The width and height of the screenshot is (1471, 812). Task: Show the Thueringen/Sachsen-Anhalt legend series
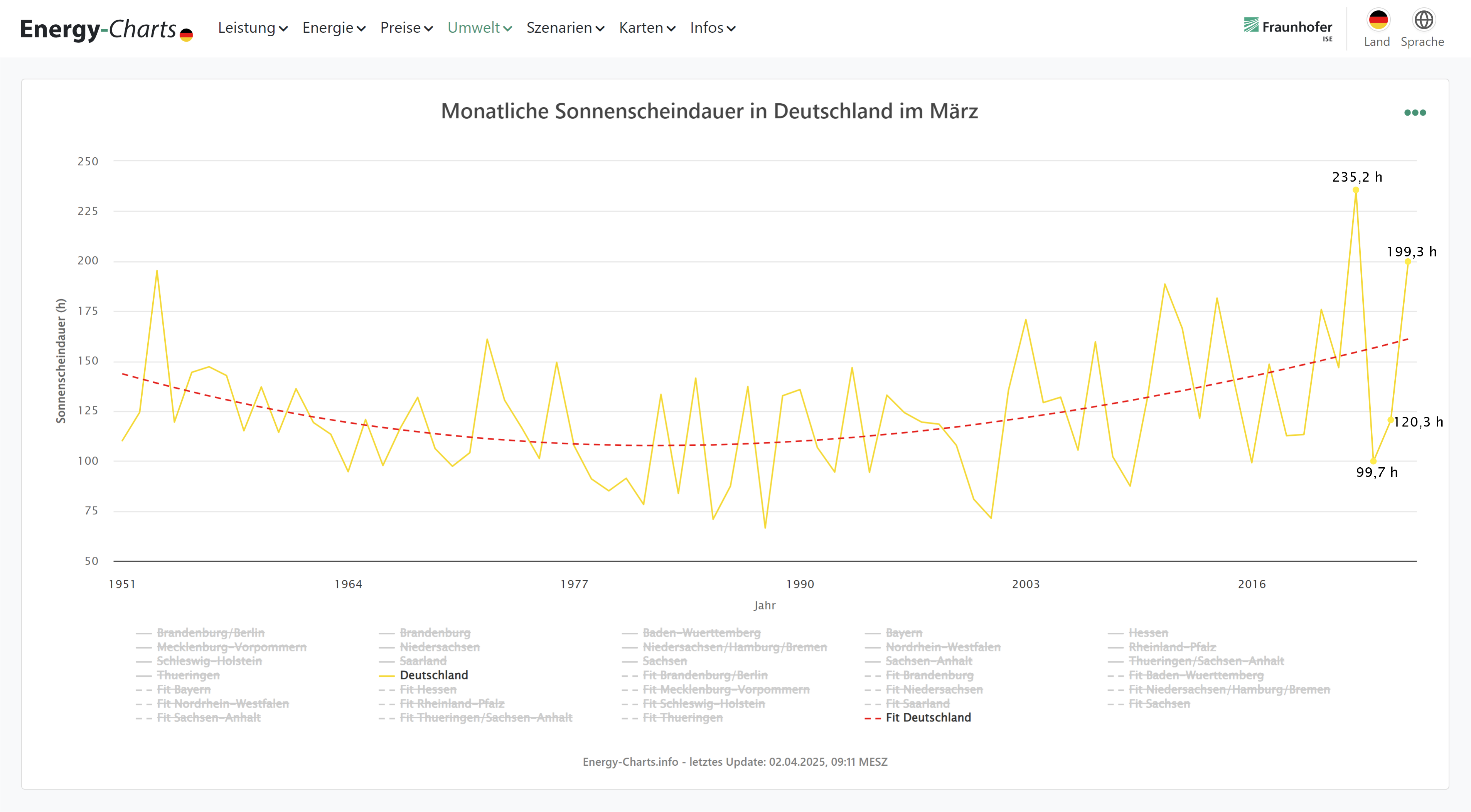[1196, 661]
